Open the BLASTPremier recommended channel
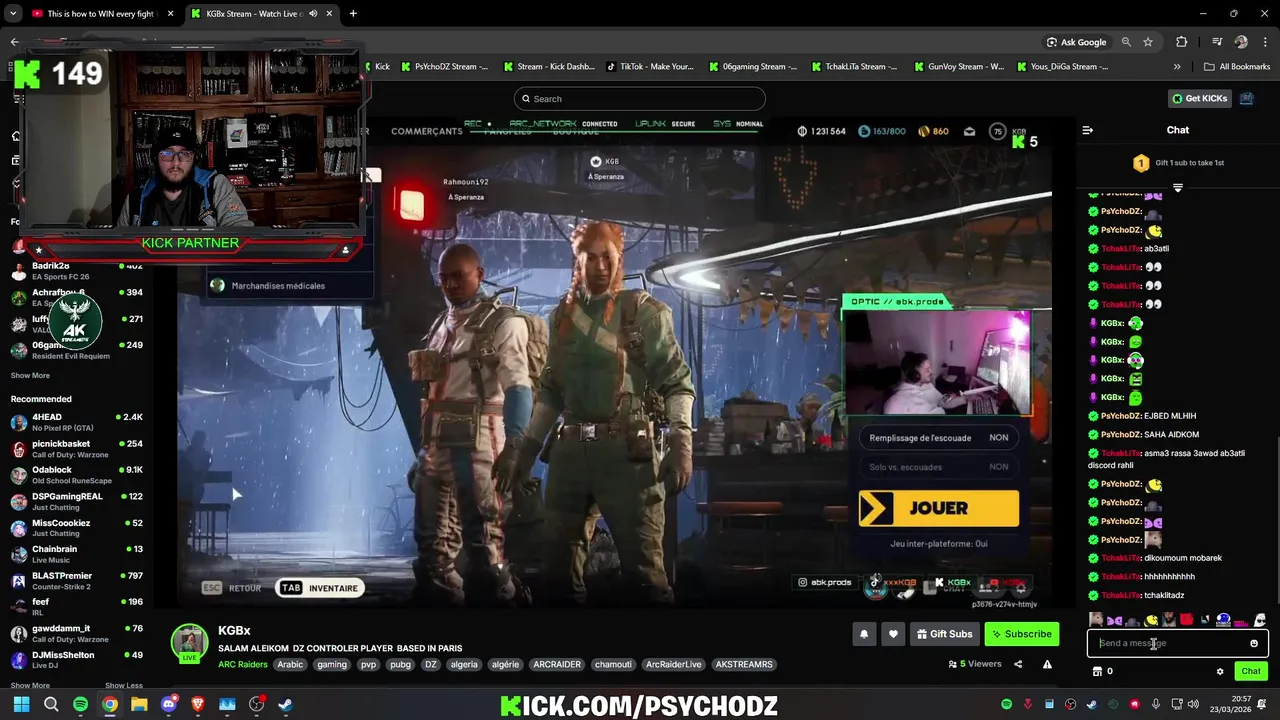This screenshot has height=720, width=1280. coord(76,581)
